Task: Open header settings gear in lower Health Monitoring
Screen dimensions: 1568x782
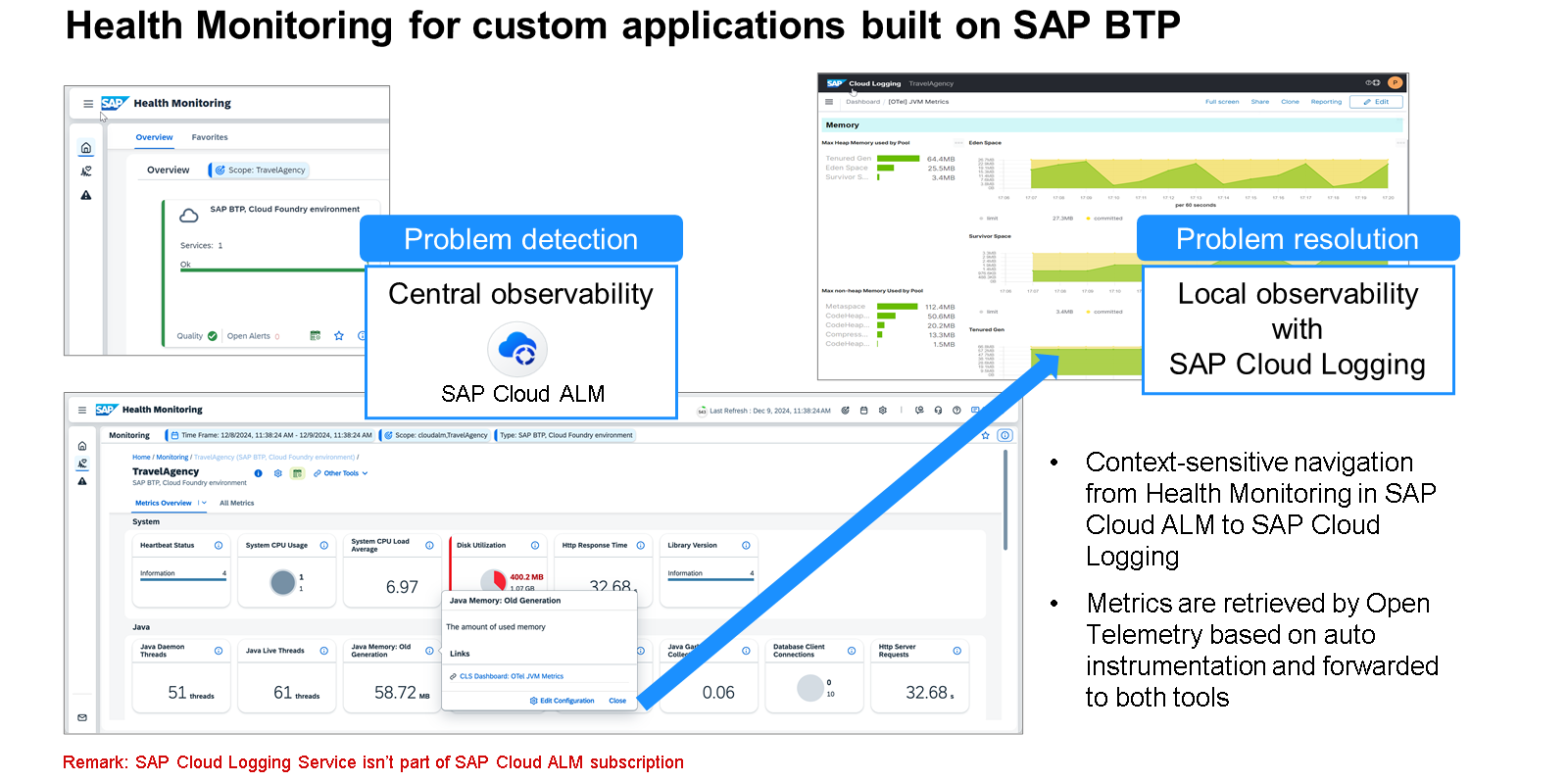Action: click(x=883, y=411)
